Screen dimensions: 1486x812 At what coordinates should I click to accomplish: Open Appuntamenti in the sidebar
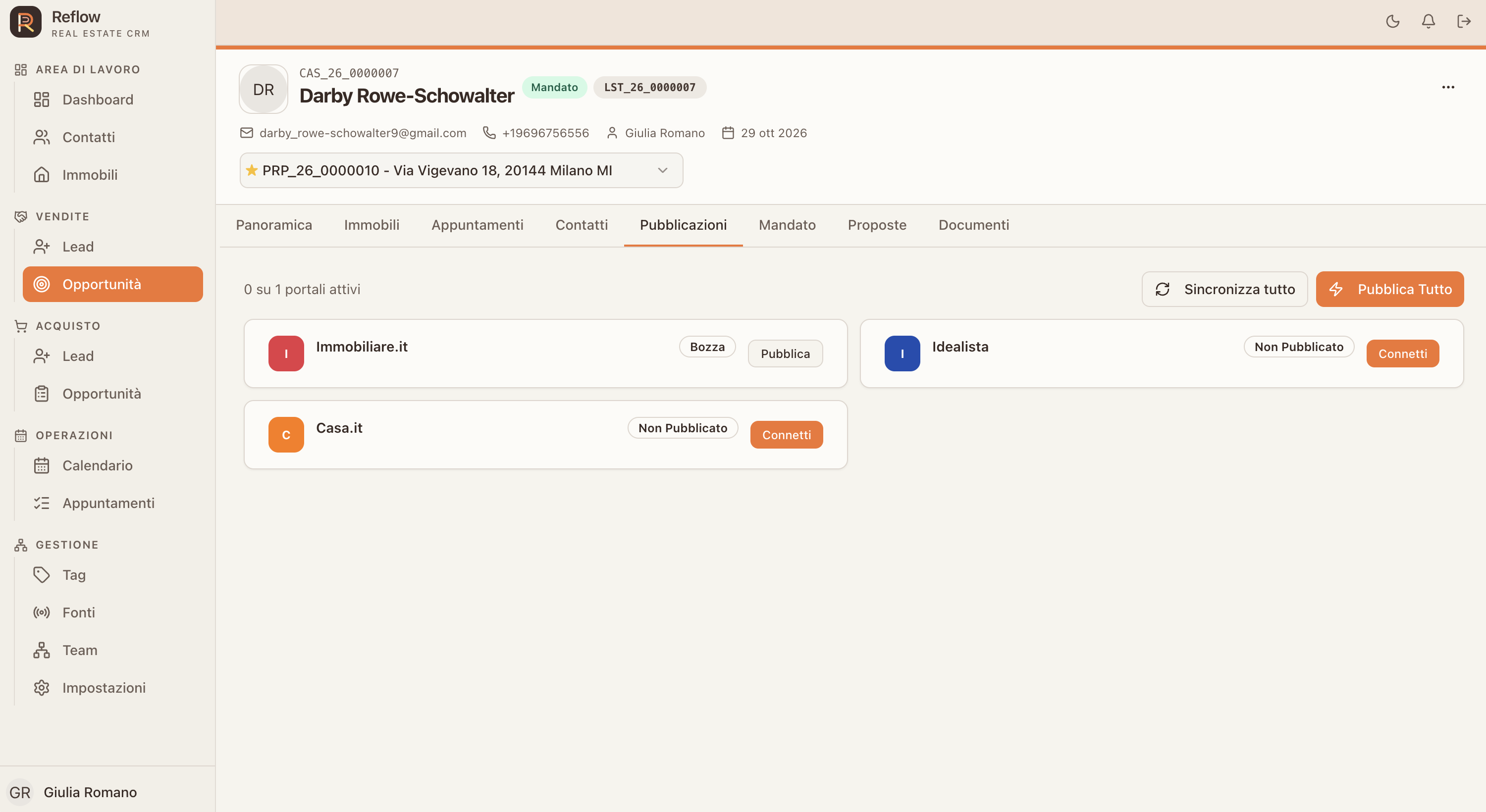coord(113,503)
